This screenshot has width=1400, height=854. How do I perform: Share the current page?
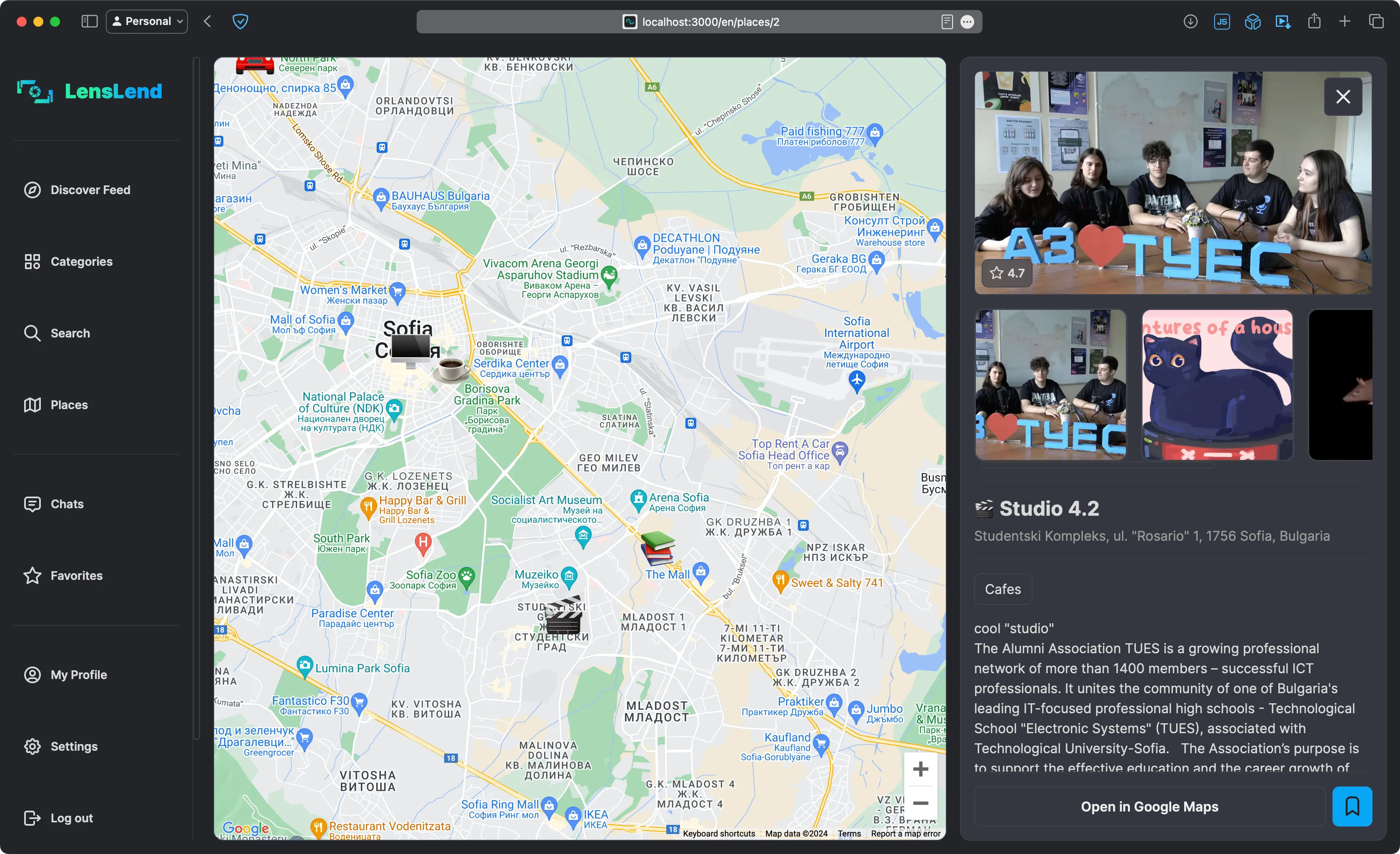1314,22
